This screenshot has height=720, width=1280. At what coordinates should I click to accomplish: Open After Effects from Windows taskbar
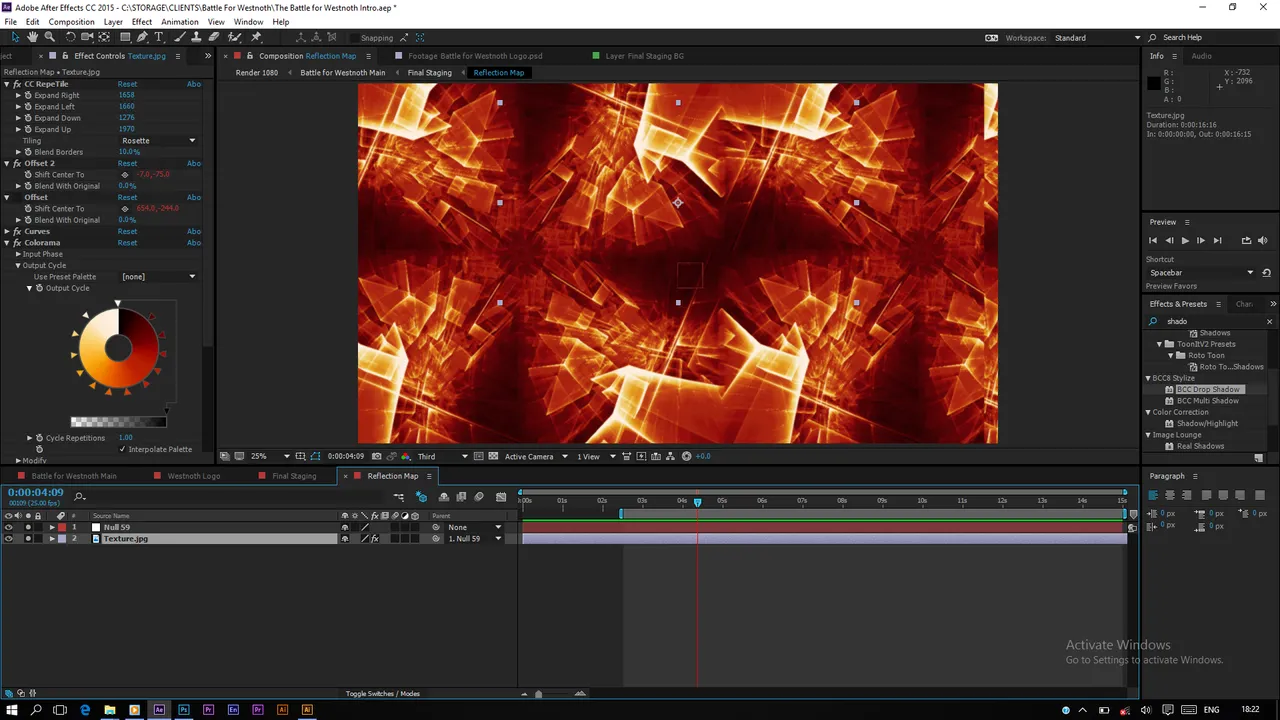point(159,710)
